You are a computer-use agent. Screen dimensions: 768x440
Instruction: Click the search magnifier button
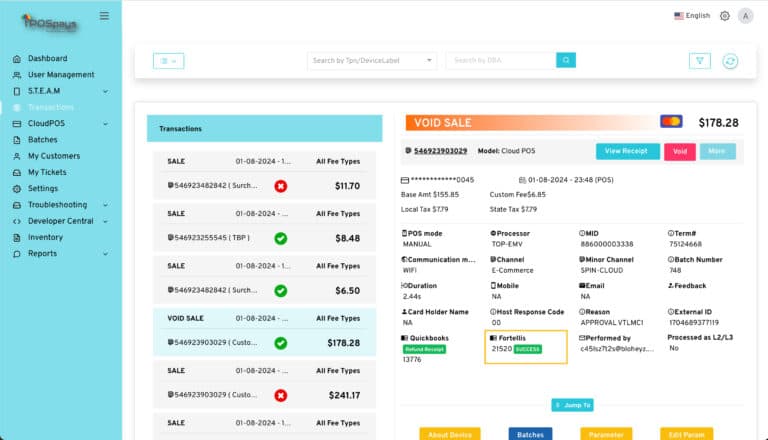point(566,60)
